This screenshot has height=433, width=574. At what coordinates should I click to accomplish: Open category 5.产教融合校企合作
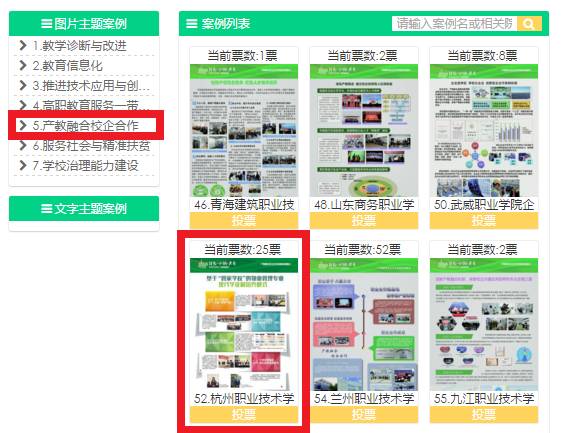tap(86, 125)
